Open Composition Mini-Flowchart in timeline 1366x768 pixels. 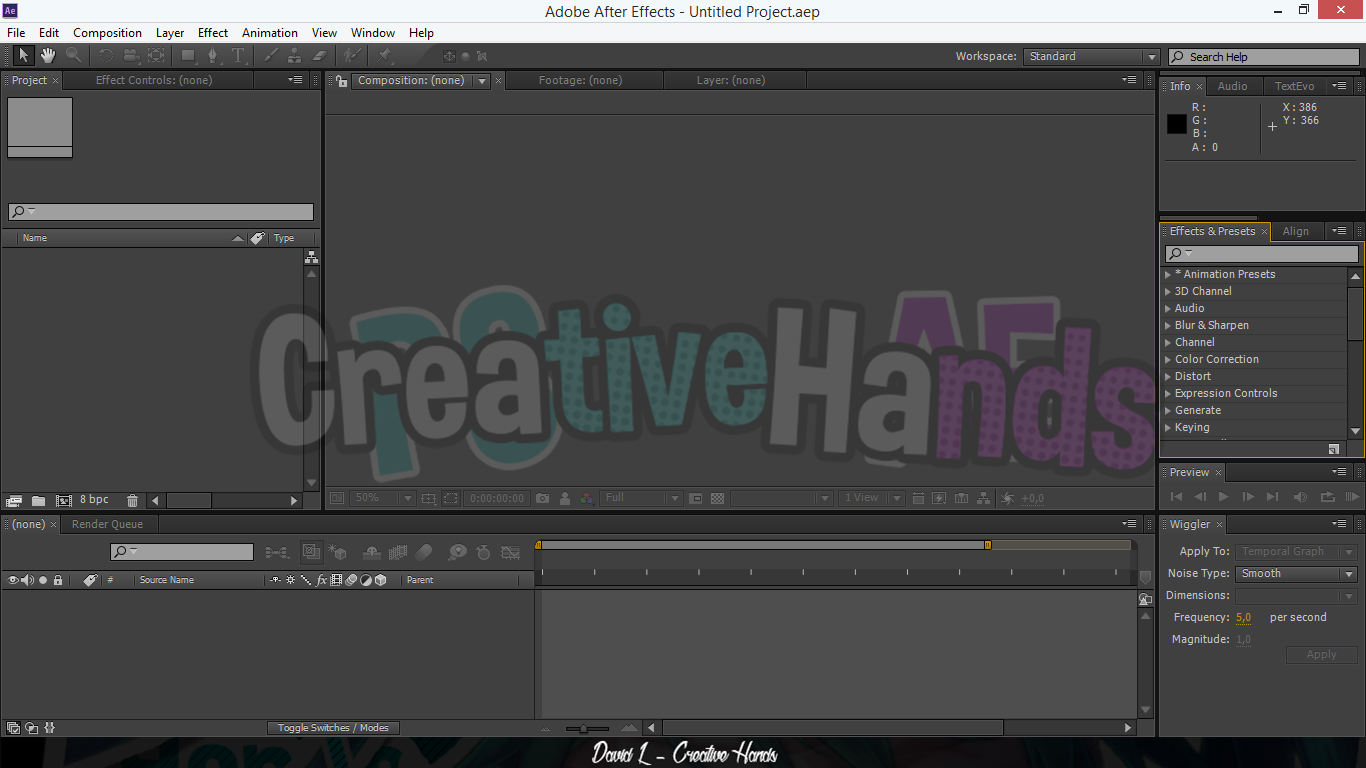pyautogui.click(x=277, y=552)
